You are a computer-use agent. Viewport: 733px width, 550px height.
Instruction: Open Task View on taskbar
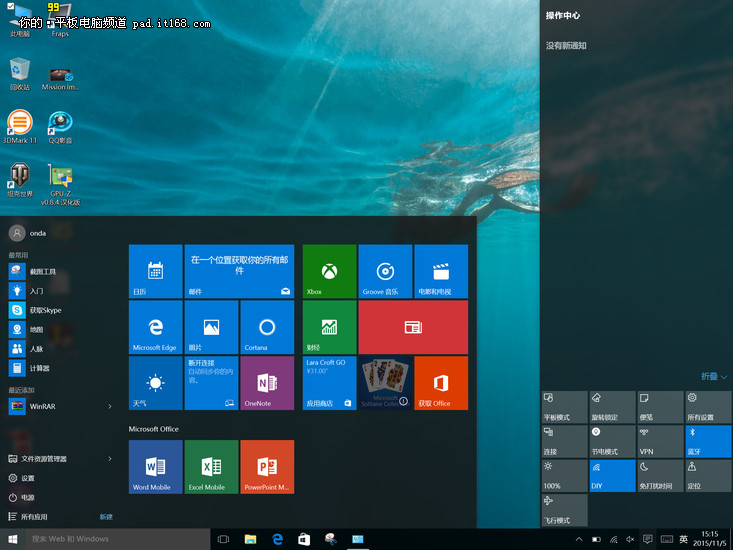pyautogui.click(x=223, y=539)
